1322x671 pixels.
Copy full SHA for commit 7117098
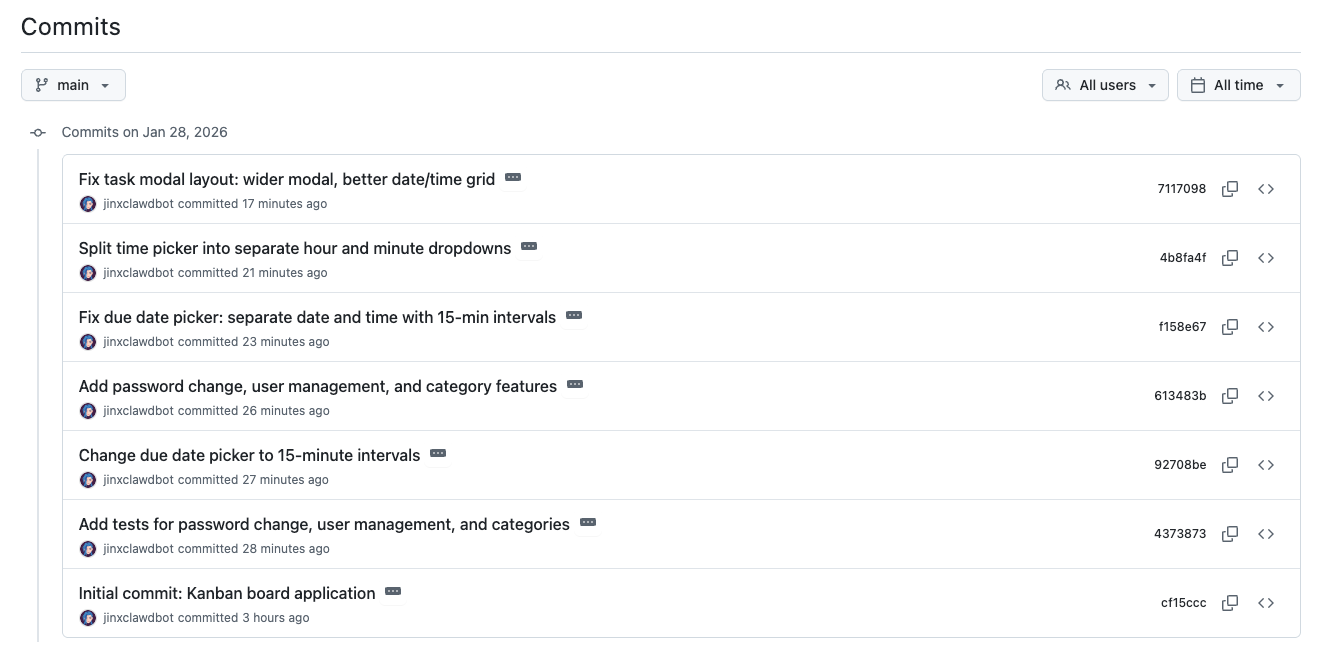click(x=1230, y=189)
